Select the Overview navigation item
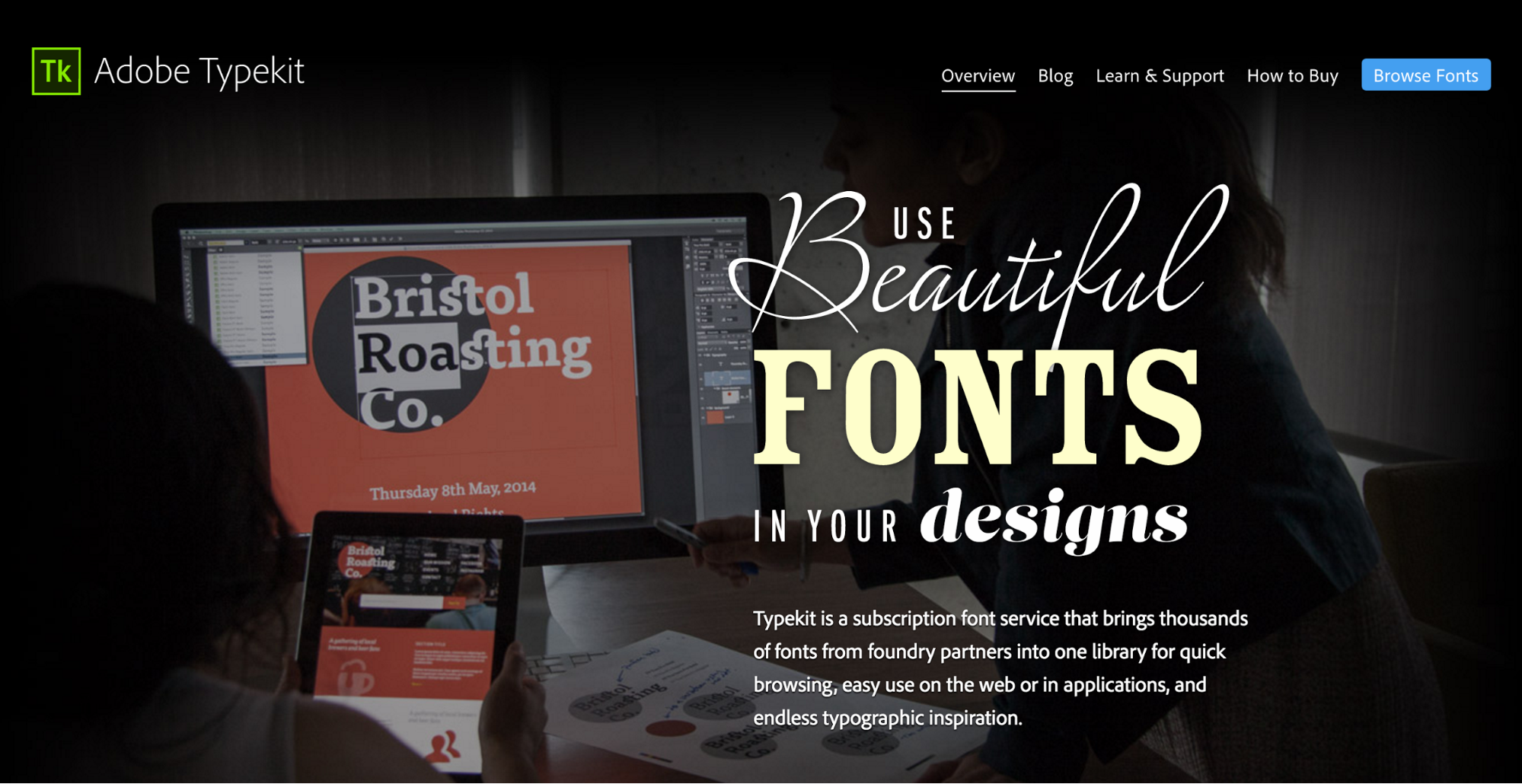This screenshot has height=784, width=1522. [978, 75]
